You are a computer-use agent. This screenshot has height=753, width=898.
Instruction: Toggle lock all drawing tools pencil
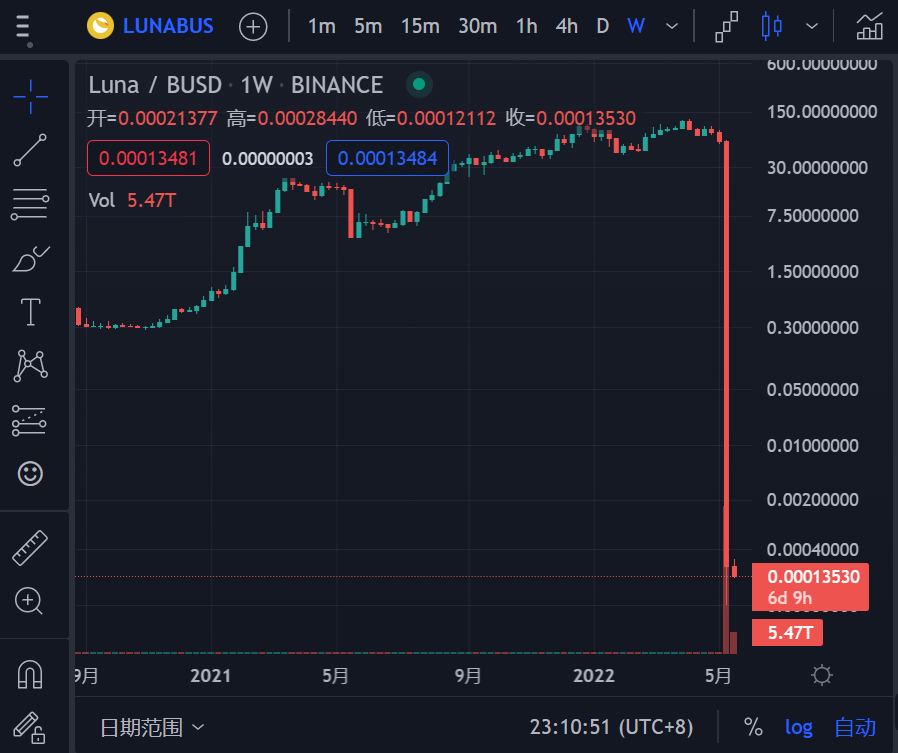click(x=29, y=727)
